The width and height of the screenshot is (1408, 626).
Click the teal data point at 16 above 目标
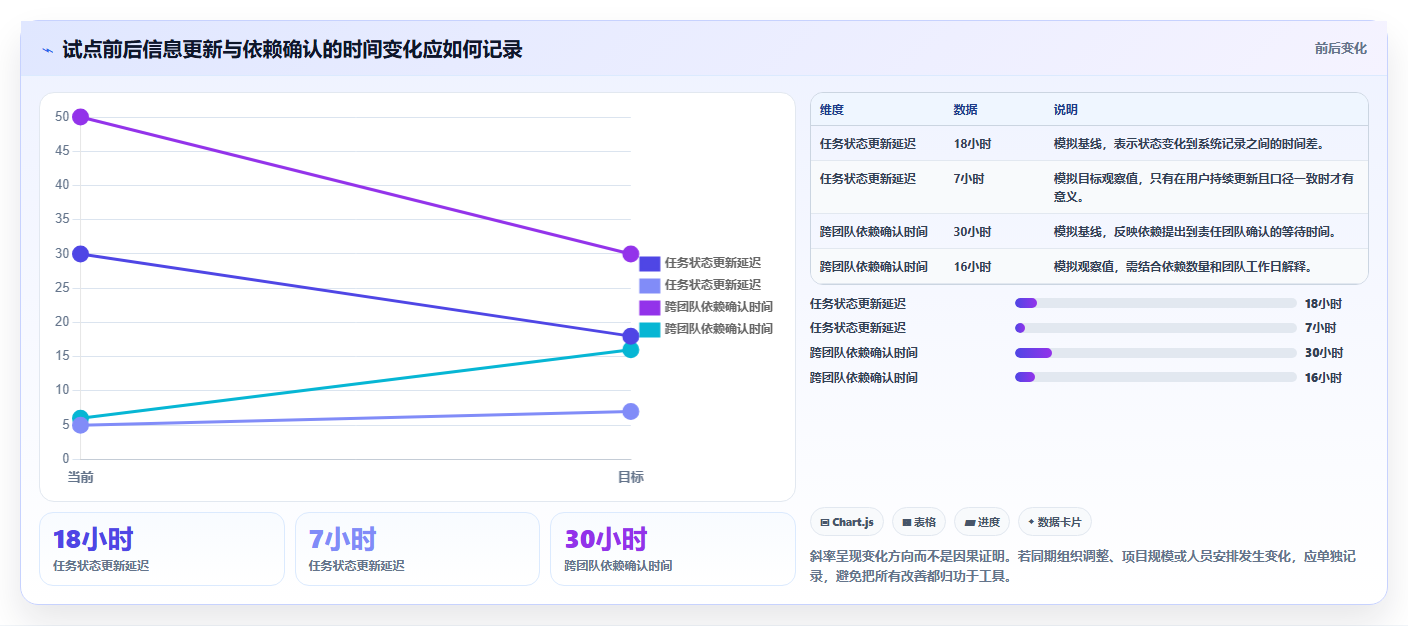click(631, 350)
